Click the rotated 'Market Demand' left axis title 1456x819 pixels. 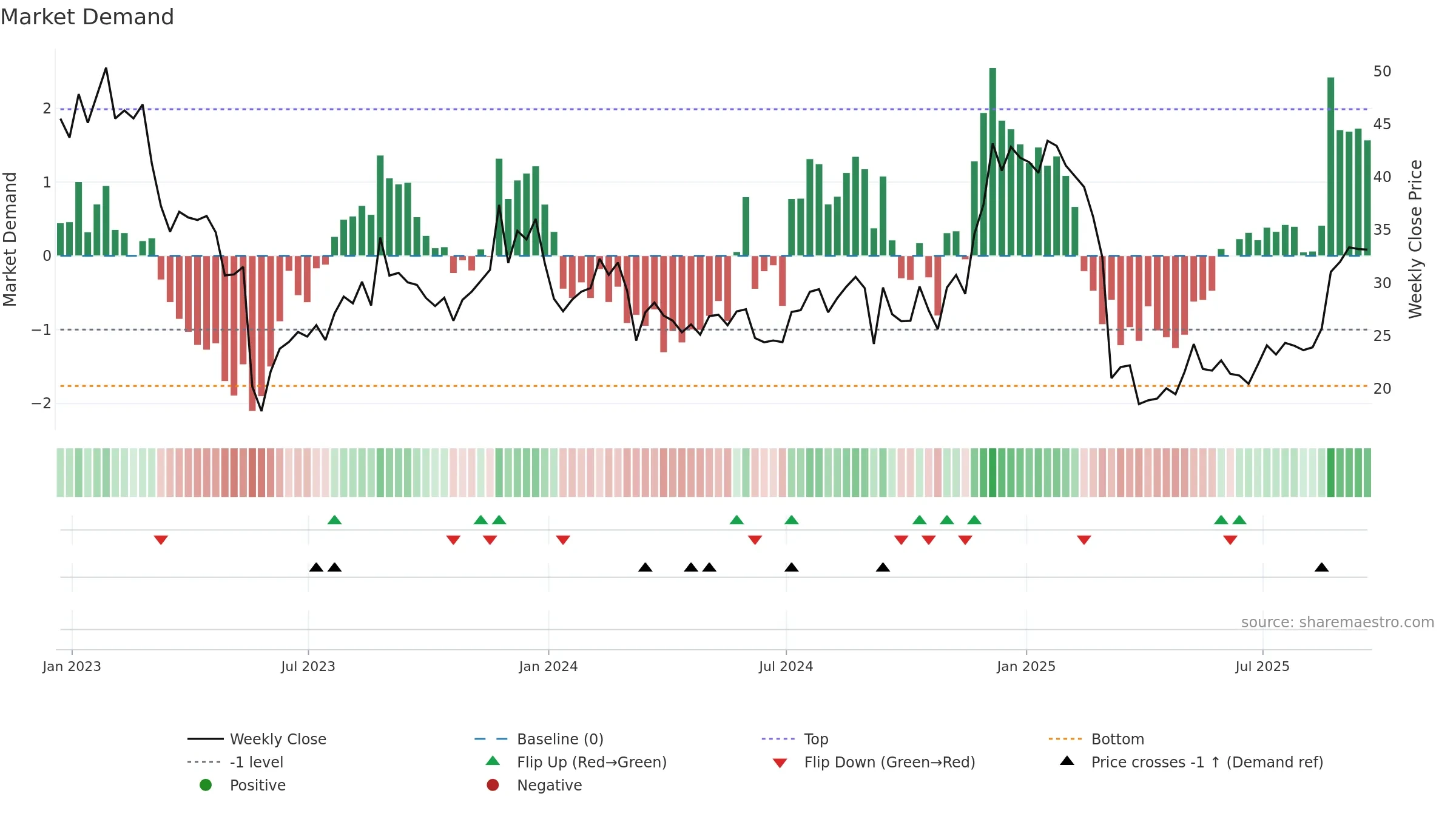pyautogui.click(x=10, y=239)
